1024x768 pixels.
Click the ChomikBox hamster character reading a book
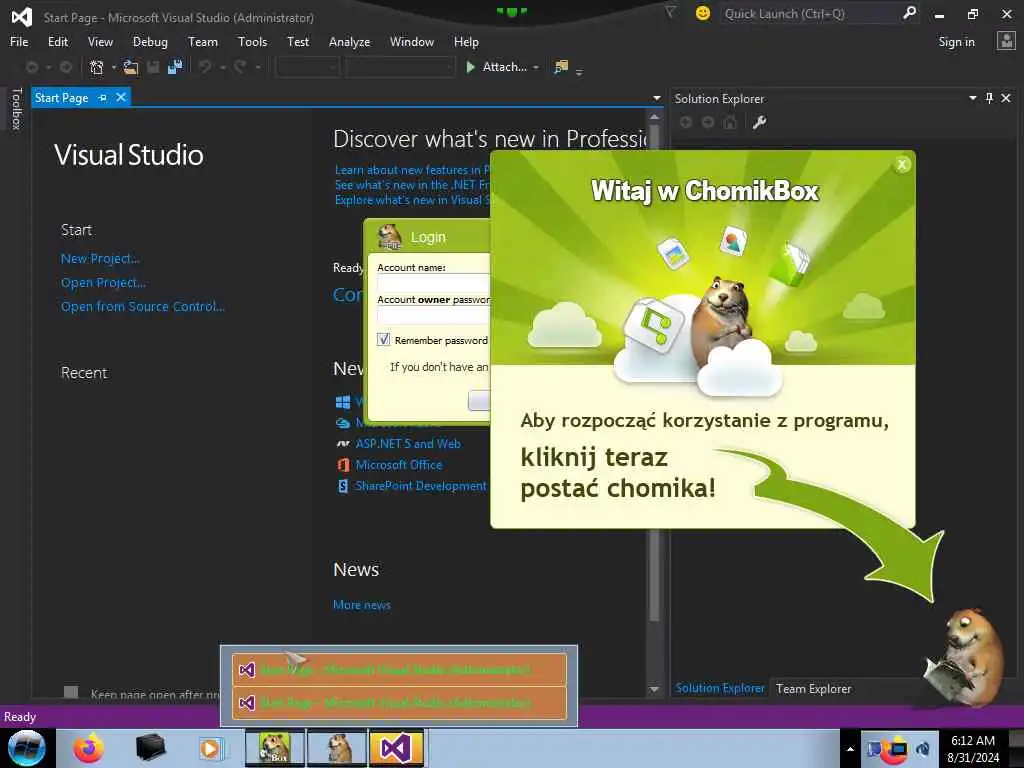point(964,658)
